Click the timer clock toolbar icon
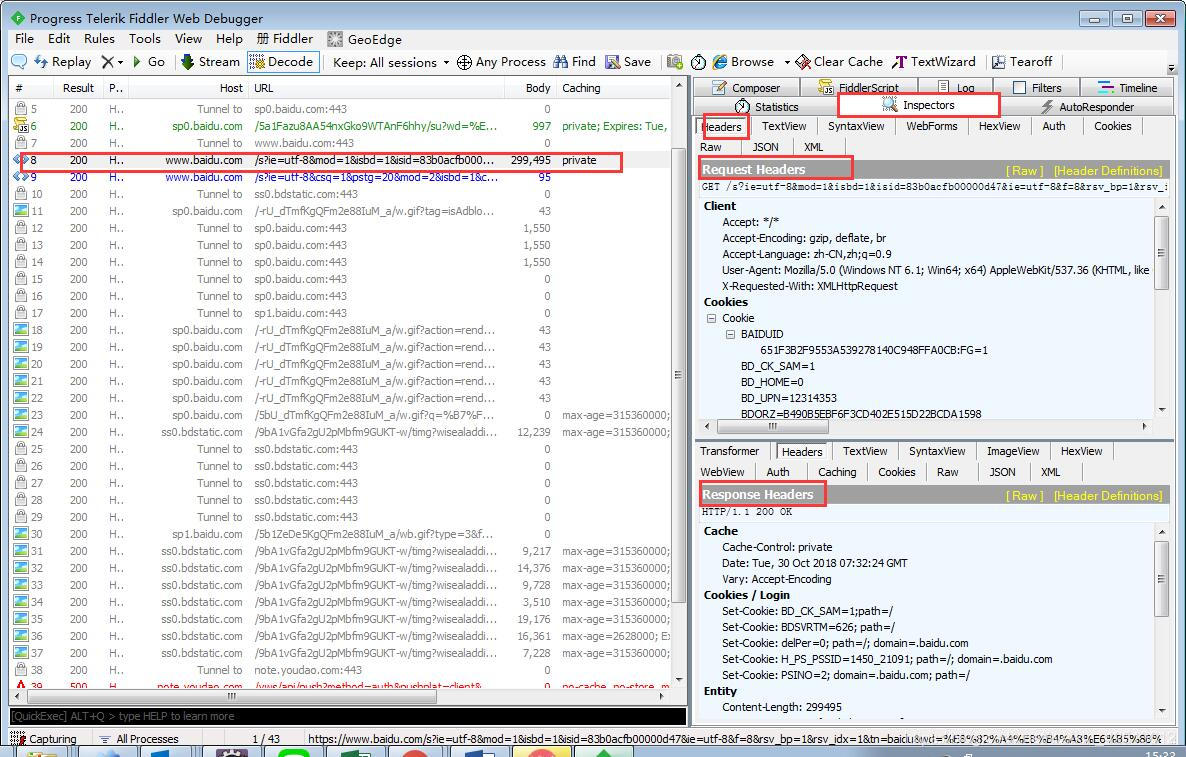Image resolution: width=1186 pixels, height=757 pixels. 698,62
